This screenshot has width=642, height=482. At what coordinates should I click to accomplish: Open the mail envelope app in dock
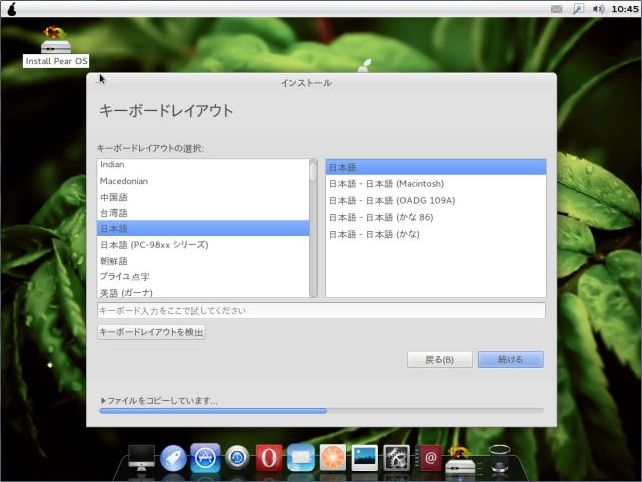301,458
